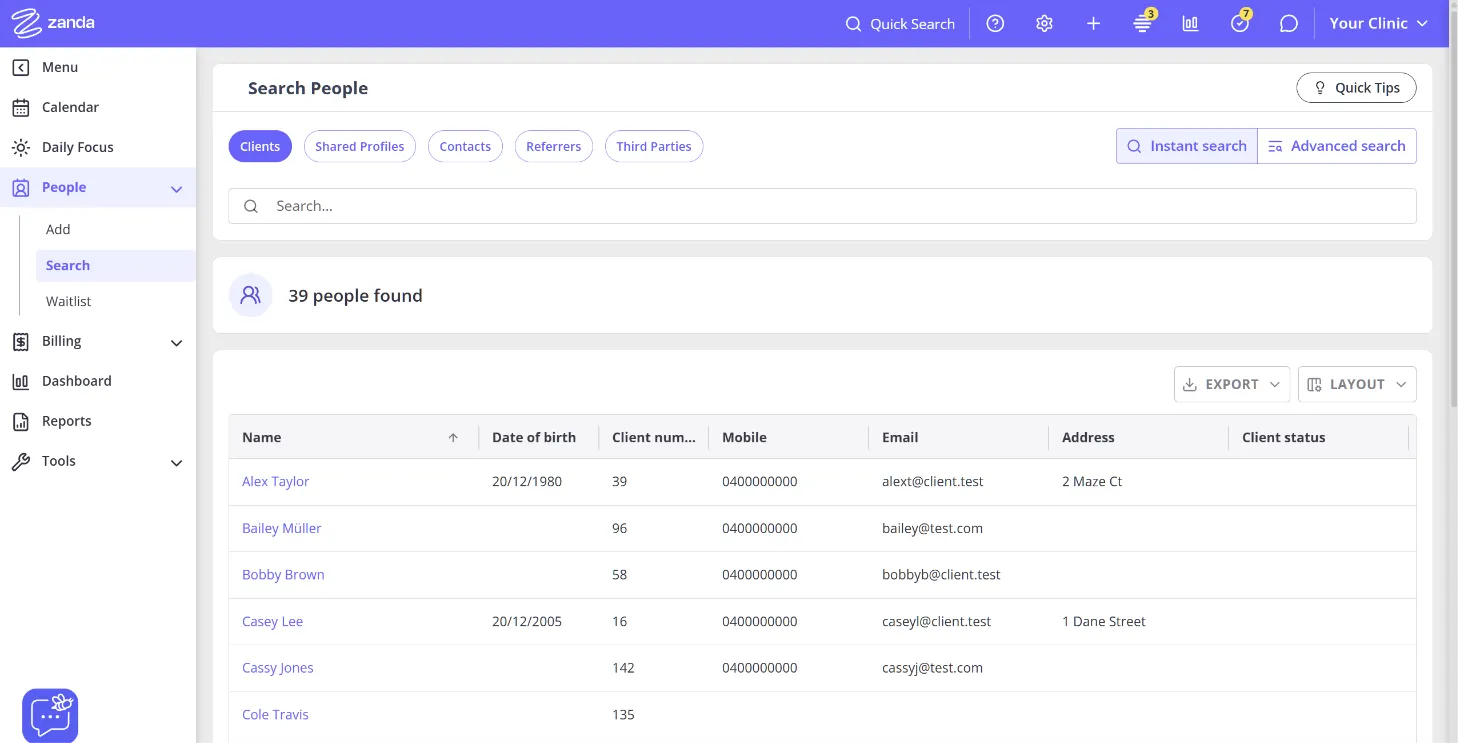
Task: Switch to Advanced search mode
Action: click(1337, 146)
